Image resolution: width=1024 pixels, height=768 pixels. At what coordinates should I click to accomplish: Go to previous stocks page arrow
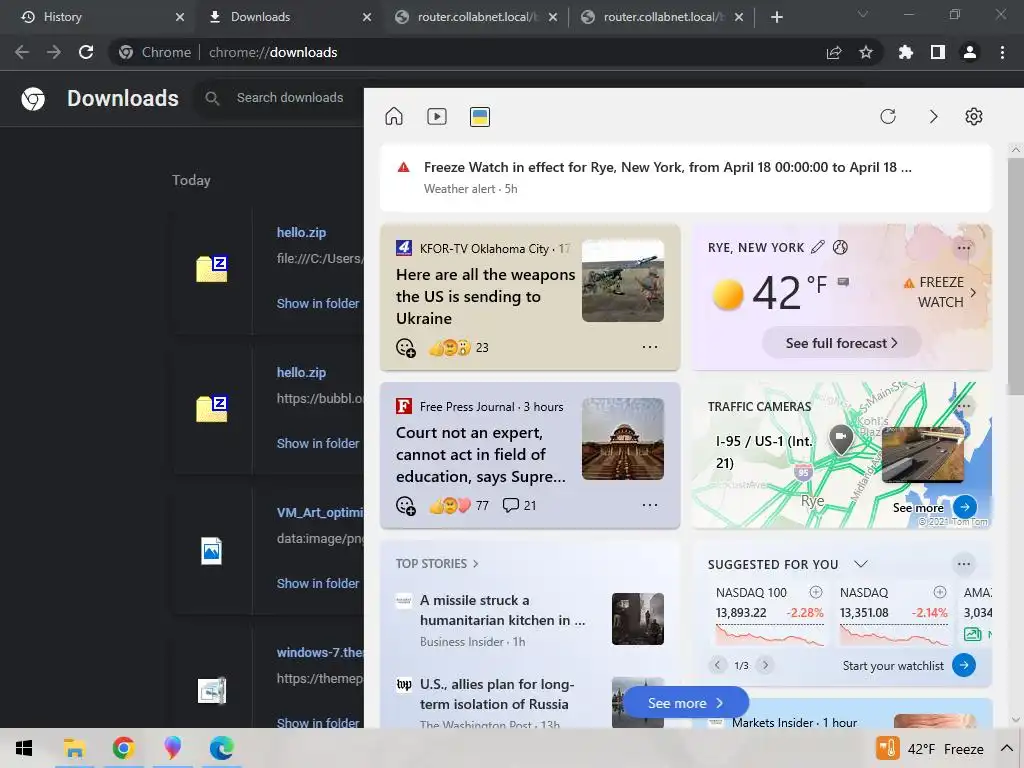(x=717, y=665)
